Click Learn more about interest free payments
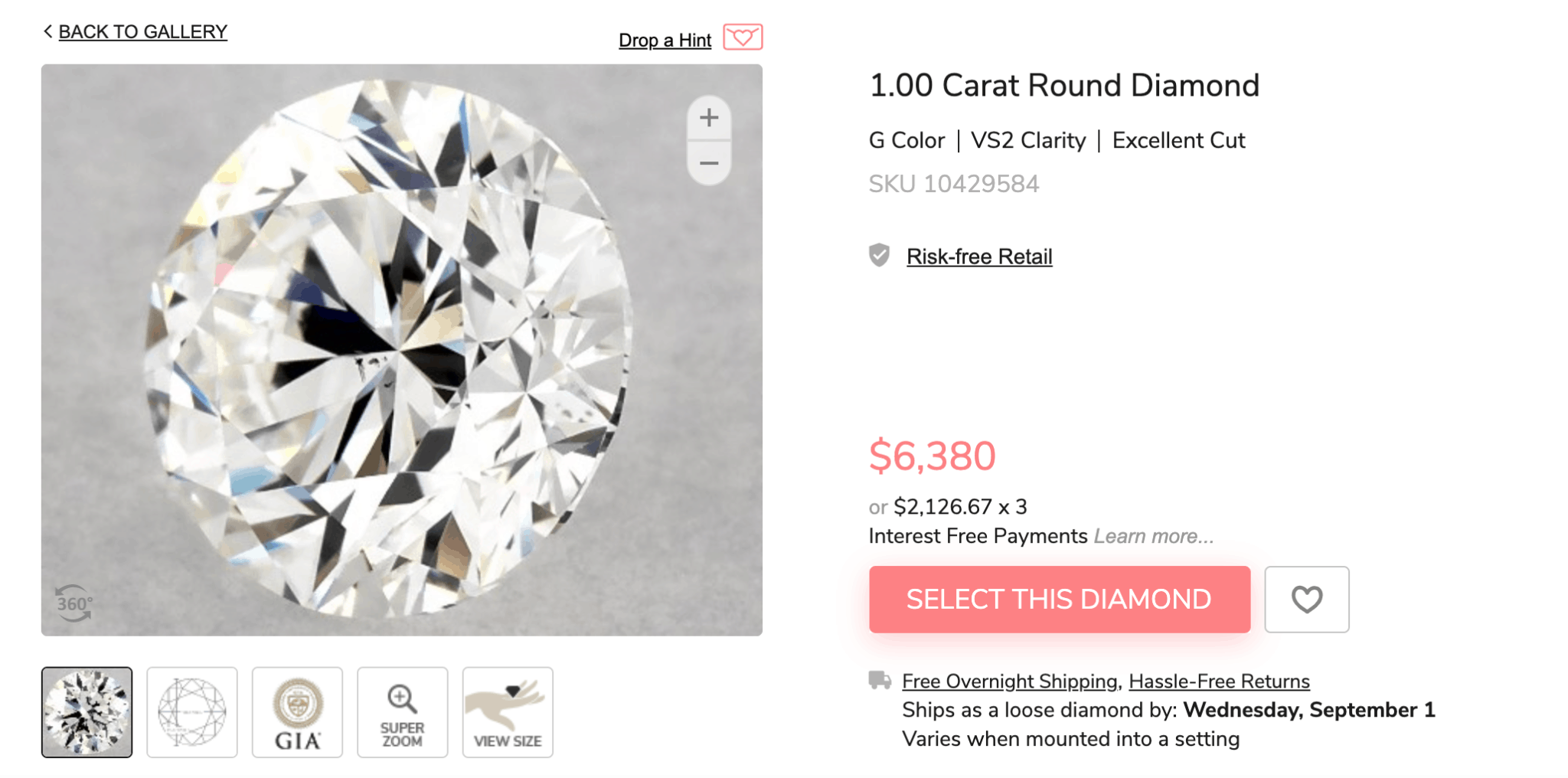The image size is (1568, 778). tap(1153, 536)
